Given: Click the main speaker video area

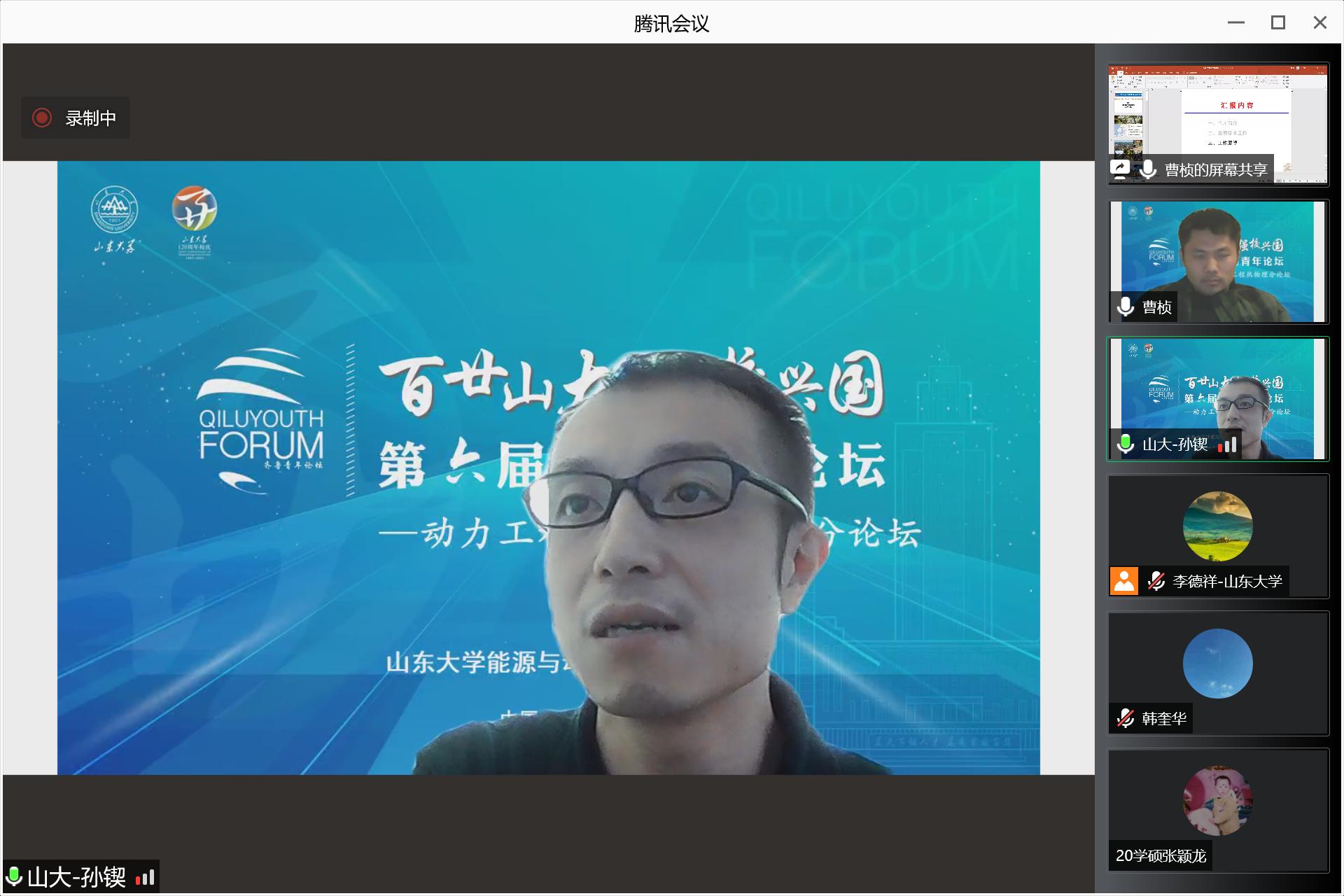Looking at the screenshot, I should (549, 468).
